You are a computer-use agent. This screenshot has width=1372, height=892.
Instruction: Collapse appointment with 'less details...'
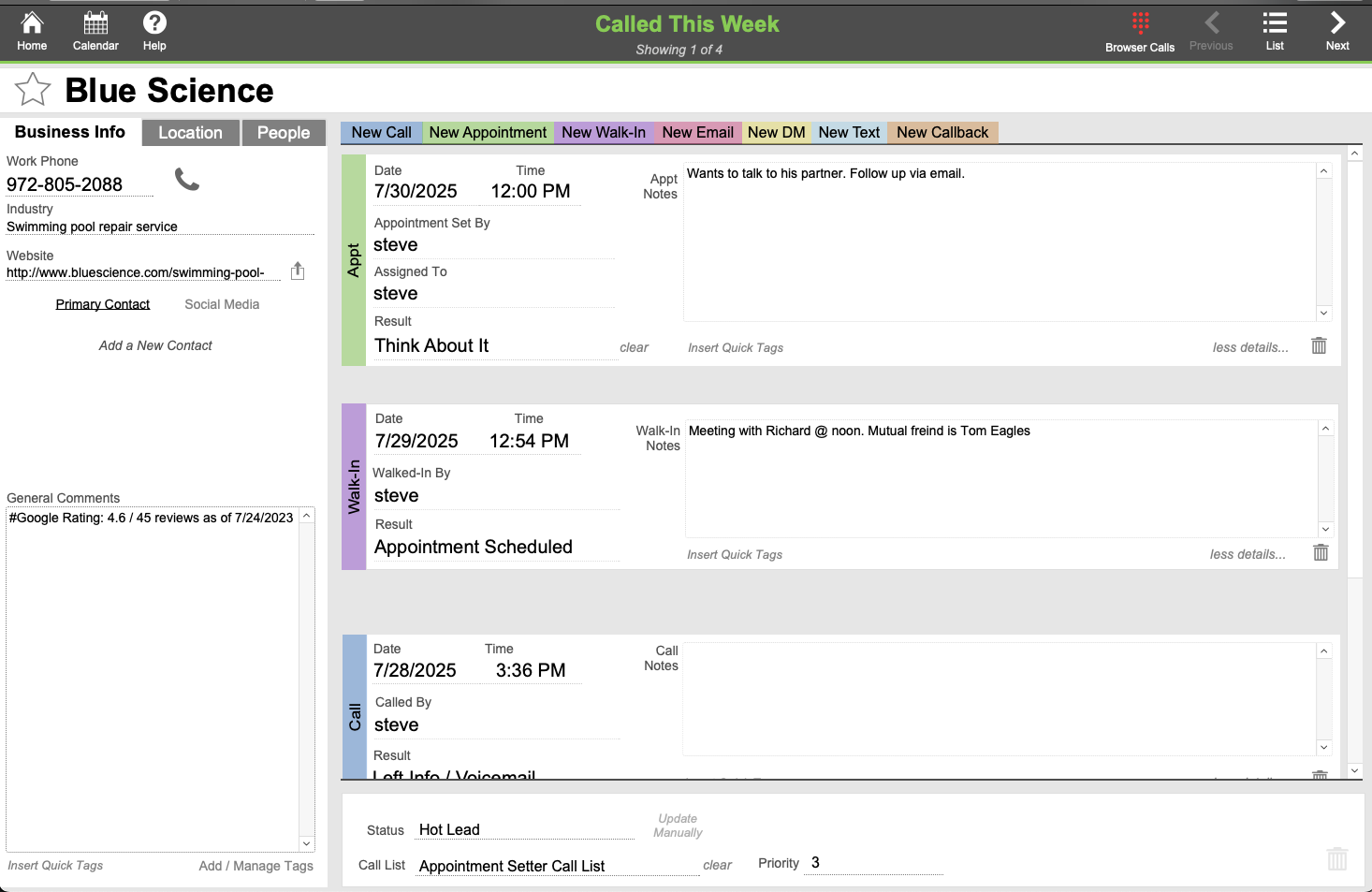pyautogui.click(x=1250, y=347)
